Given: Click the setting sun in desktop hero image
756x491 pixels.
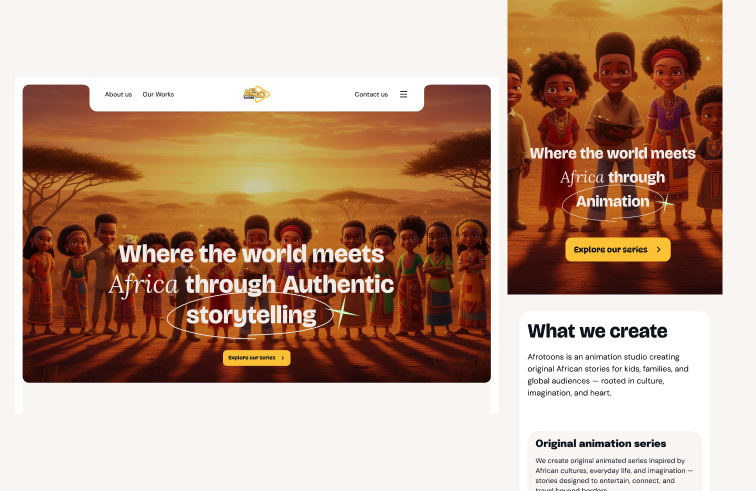Looking at the screenshot, I should 256,186.
